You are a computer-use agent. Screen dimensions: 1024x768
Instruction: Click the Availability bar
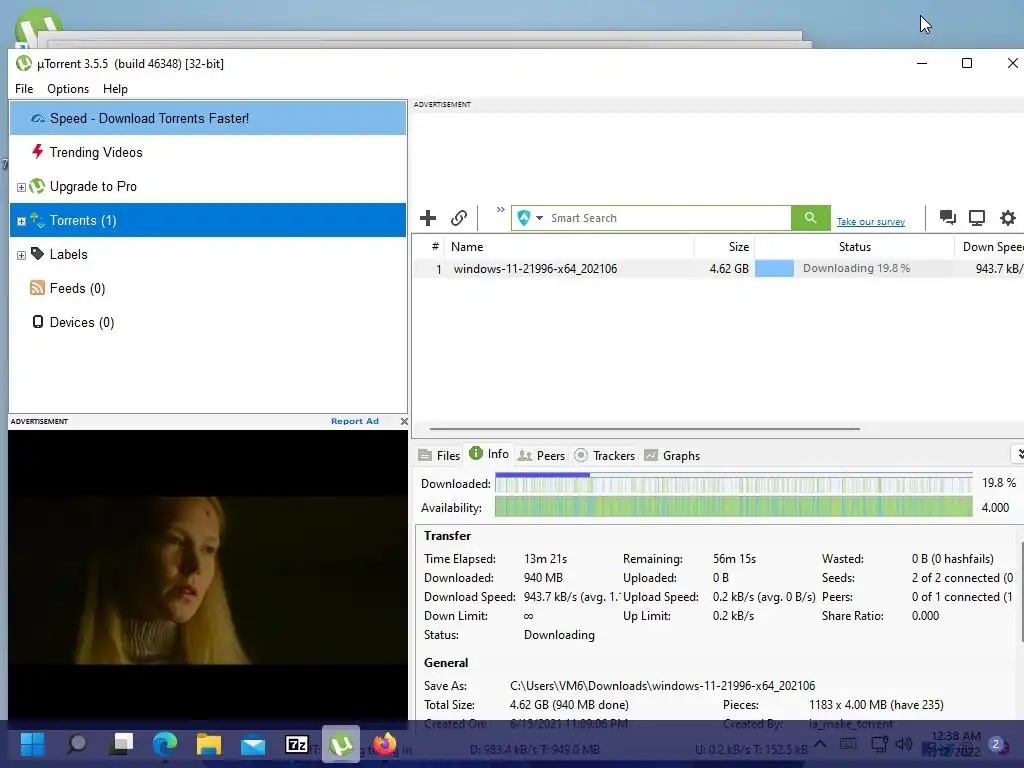(x=733, y=507)
